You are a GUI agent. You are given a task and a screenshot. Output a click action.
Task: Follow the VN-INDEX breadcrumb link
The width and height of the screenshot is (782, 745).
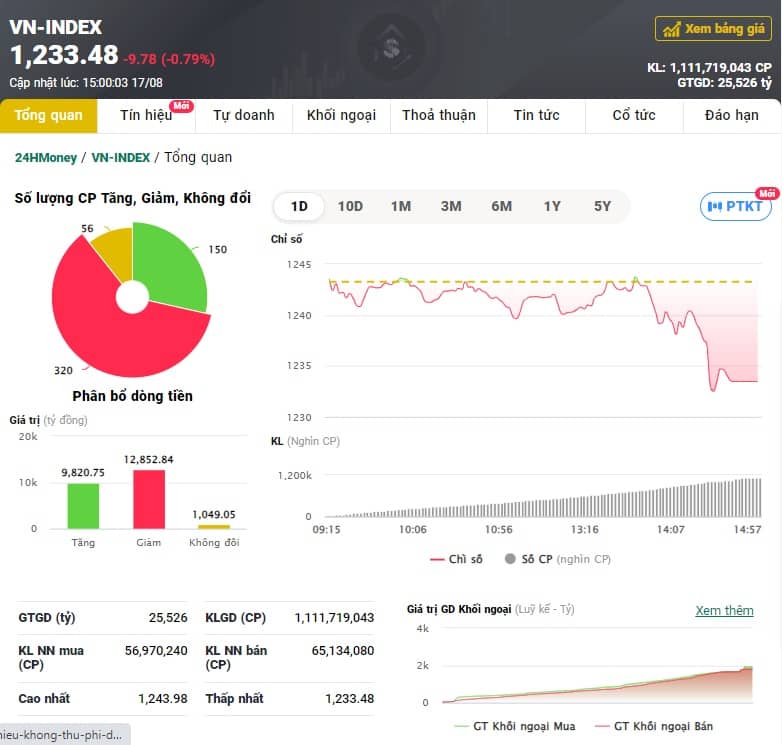121,158
